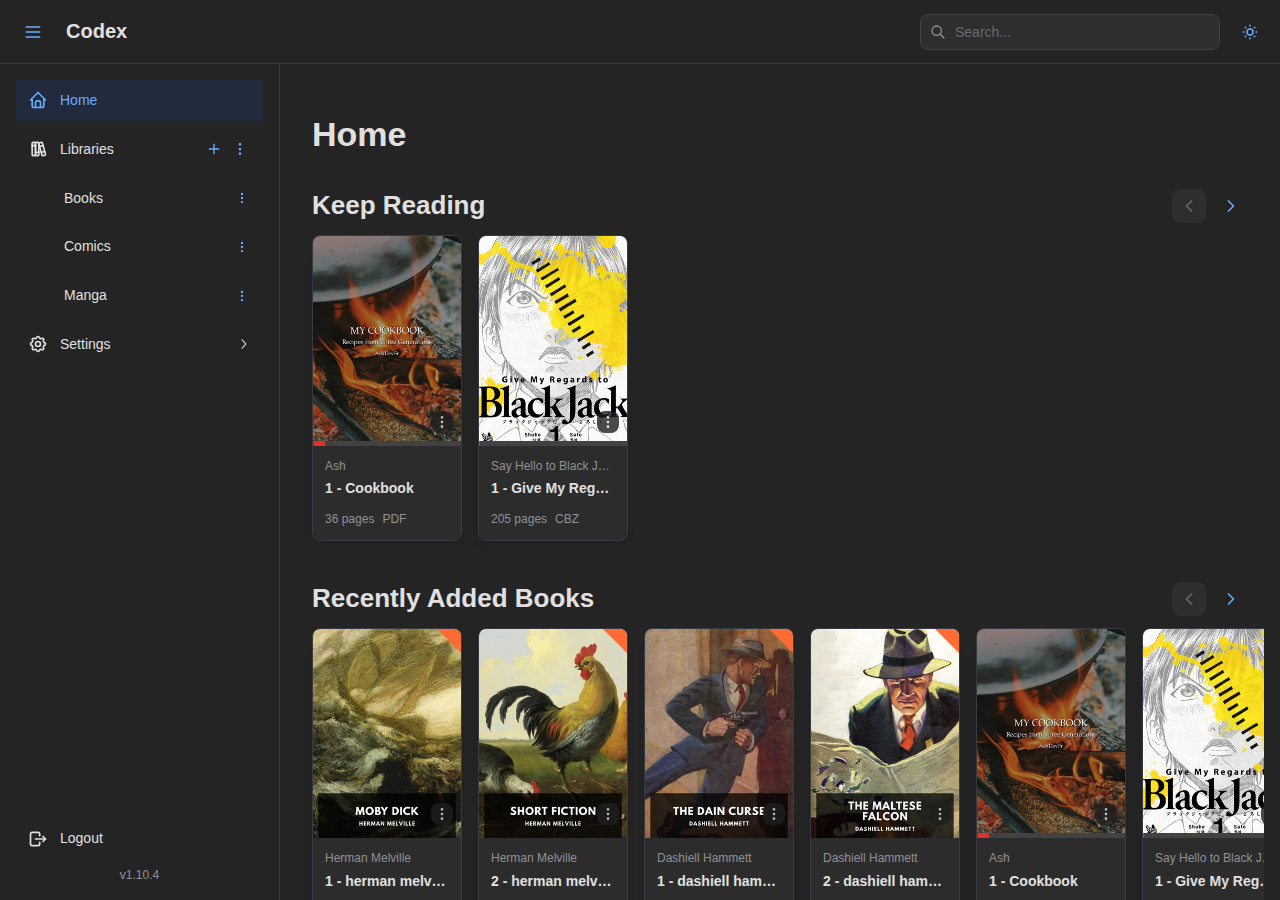Click the Codex app title
The width and height of the screenshot is (1280, 900).
[96, 31]
